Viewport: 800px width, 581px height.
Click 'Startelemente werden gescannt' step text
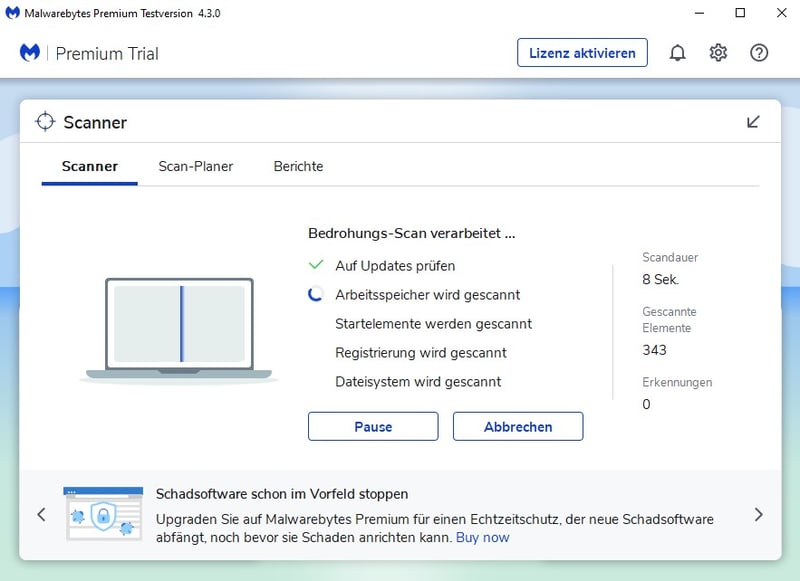433,324
